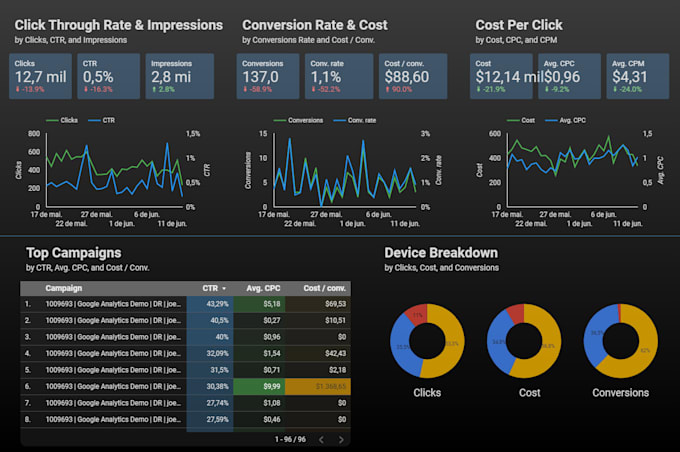
Task: Click Click Through Rate & Impressions heading
Action: (119, 25)
